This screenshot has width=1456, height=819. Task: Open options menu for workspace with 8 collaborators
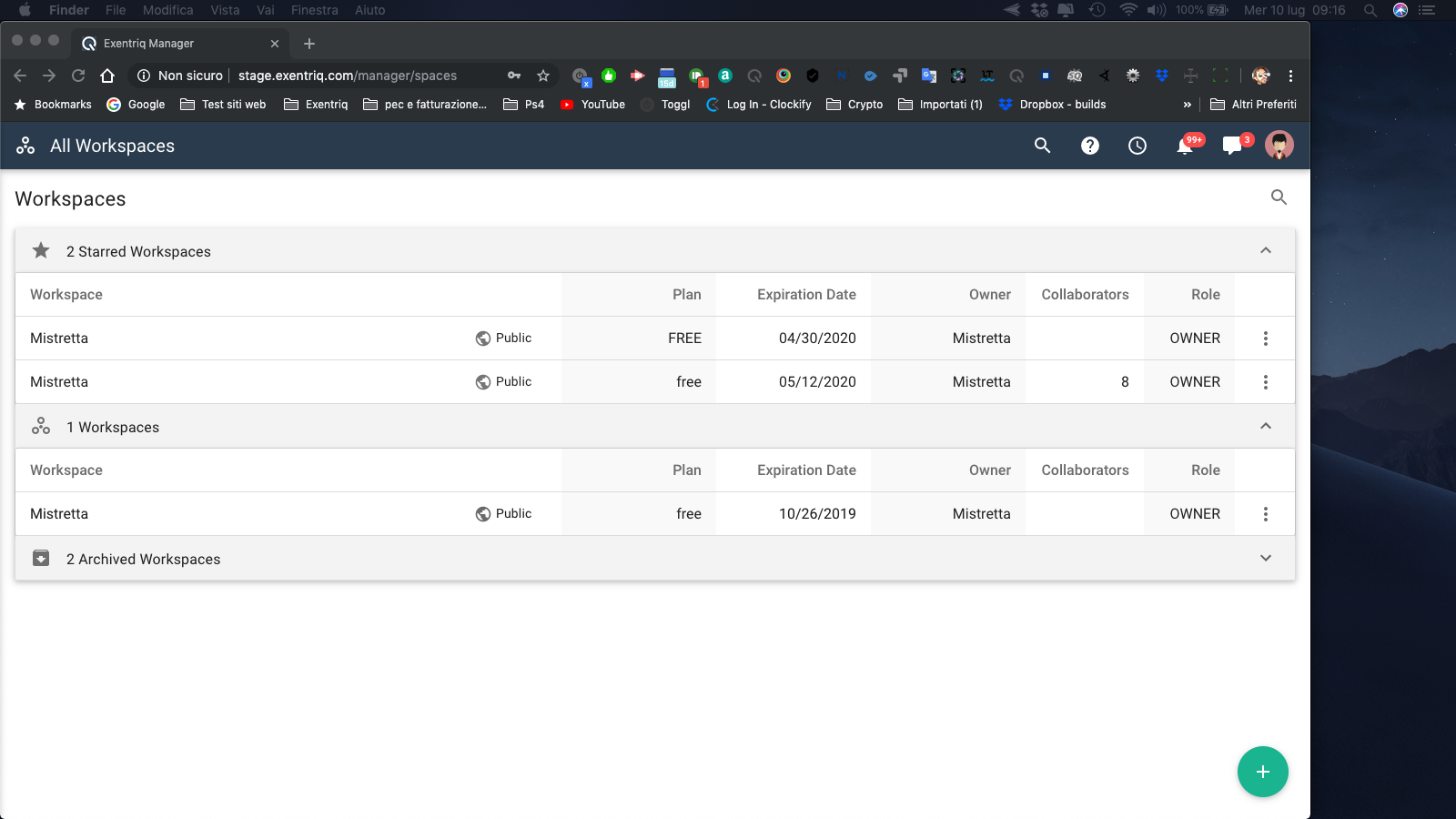1265,382
